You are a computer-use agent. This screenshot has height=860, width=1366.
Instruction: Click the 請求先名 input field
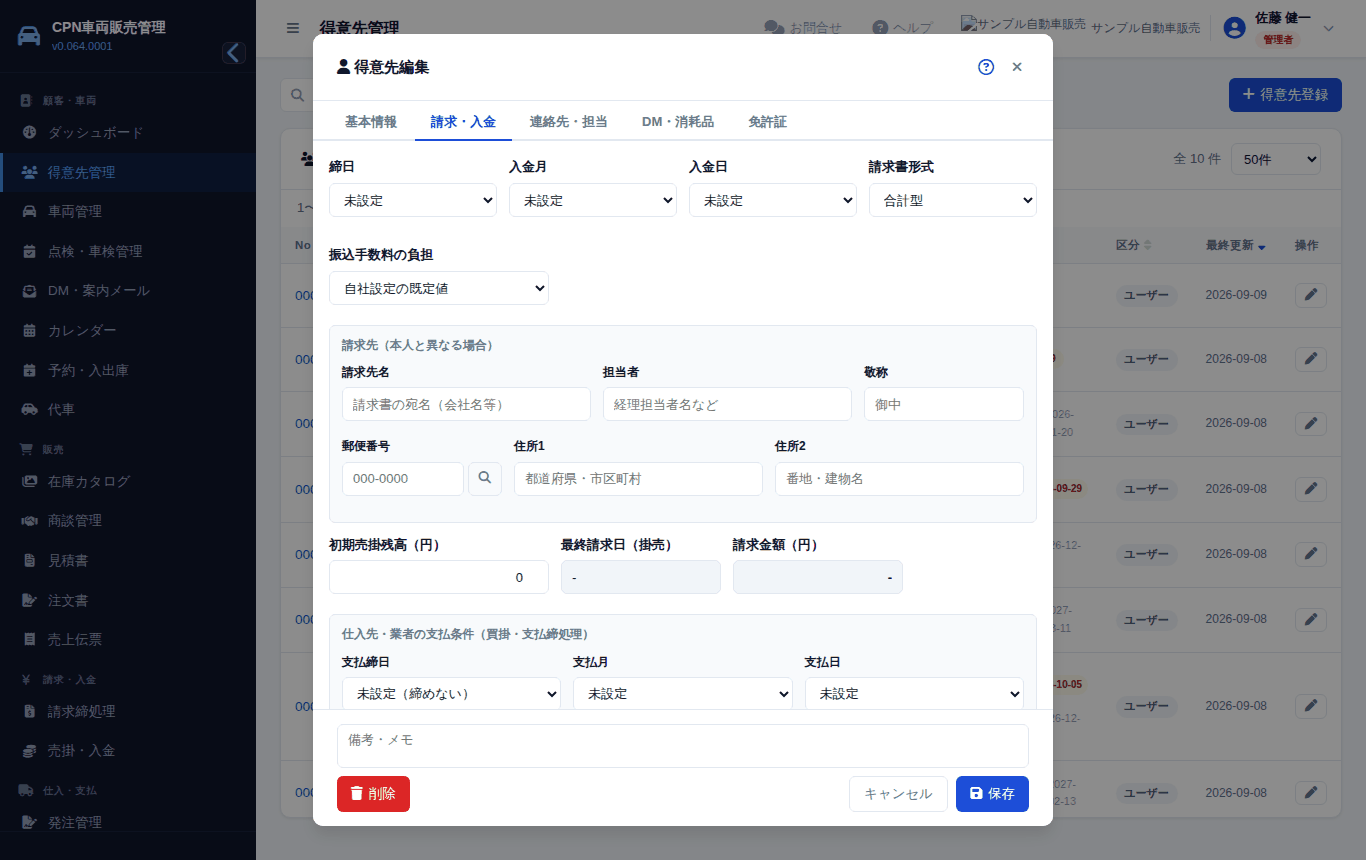click(x=466, y=404)
